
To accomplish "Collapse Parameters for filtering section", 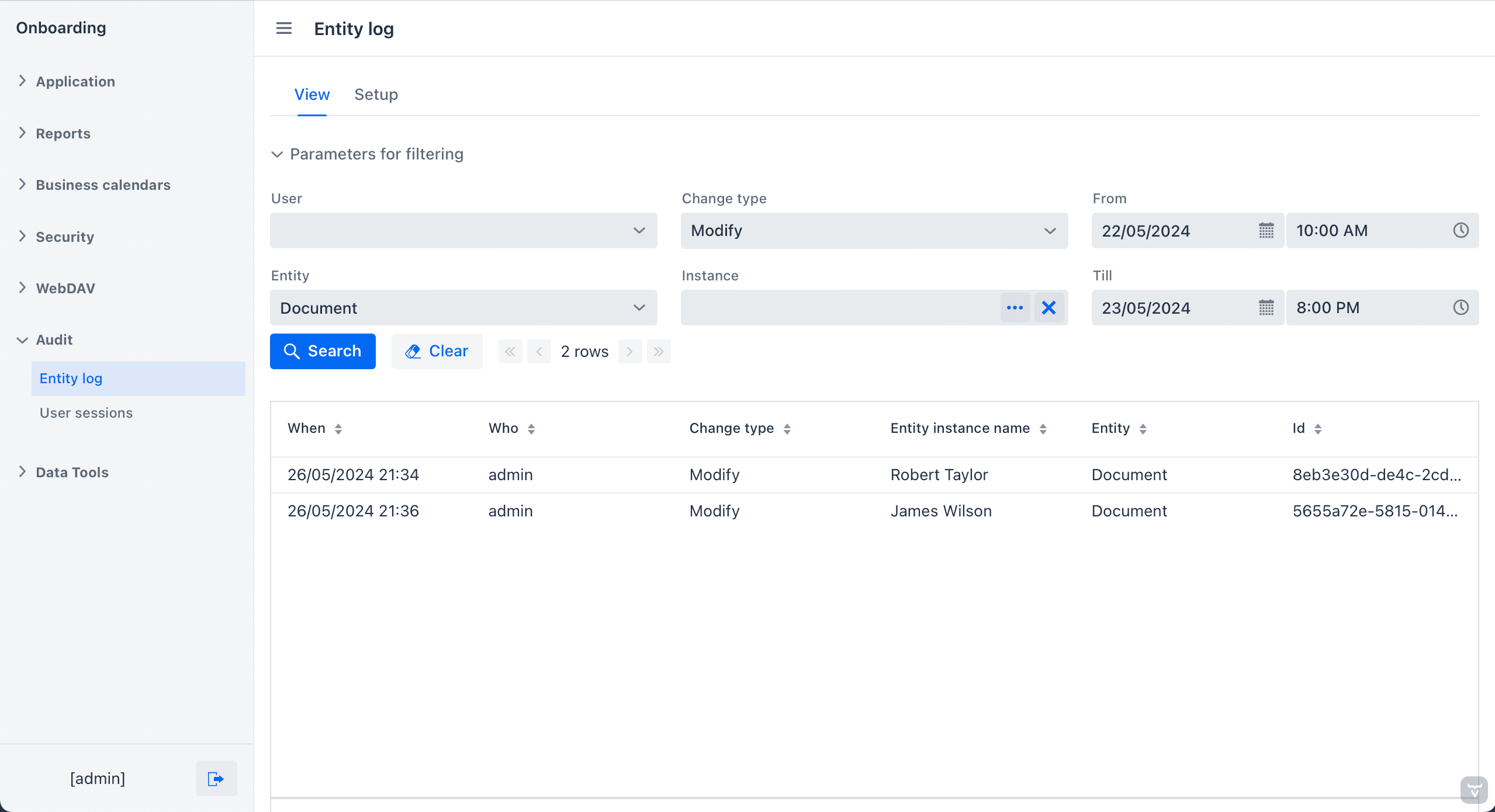I will tap(277, 154).
